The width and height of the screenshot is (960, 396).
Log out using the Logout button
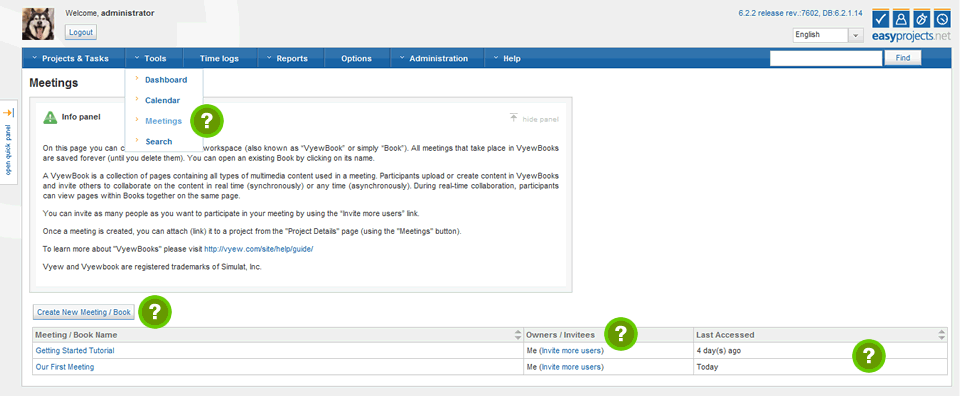(x=81, y=32)
